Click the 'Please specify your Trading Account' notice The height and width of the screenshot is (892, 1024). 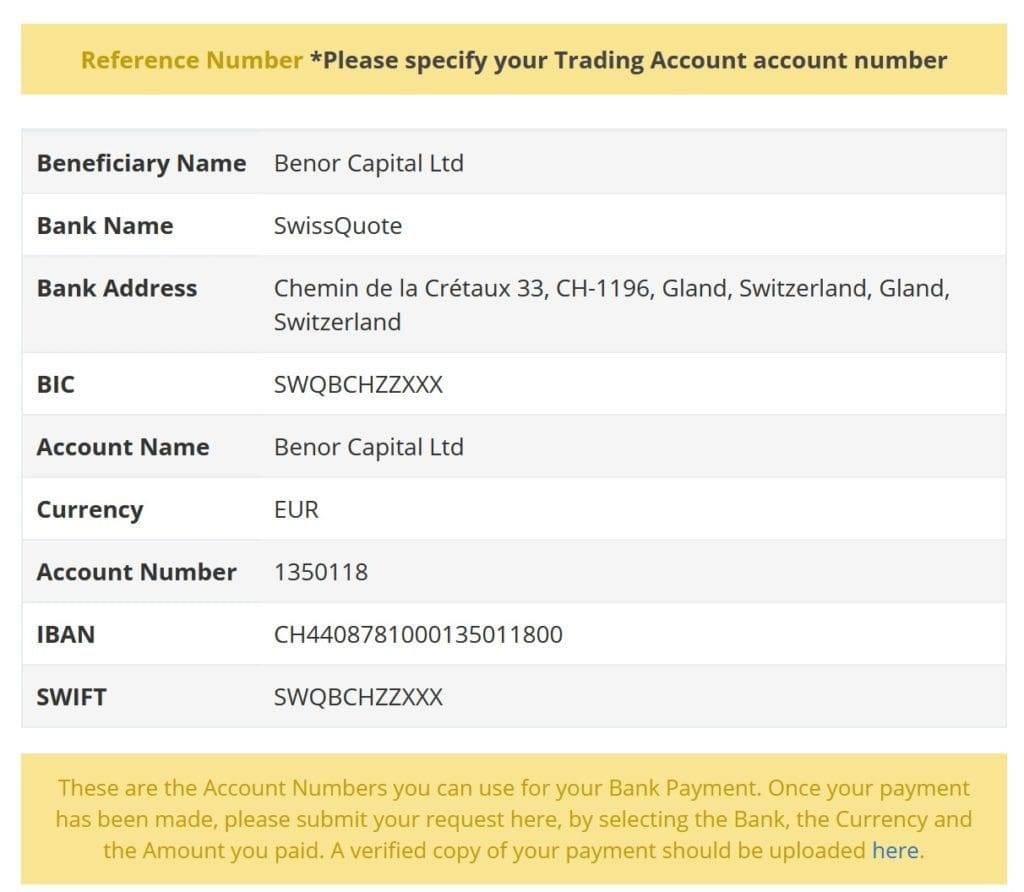click(x=628, y=60)
